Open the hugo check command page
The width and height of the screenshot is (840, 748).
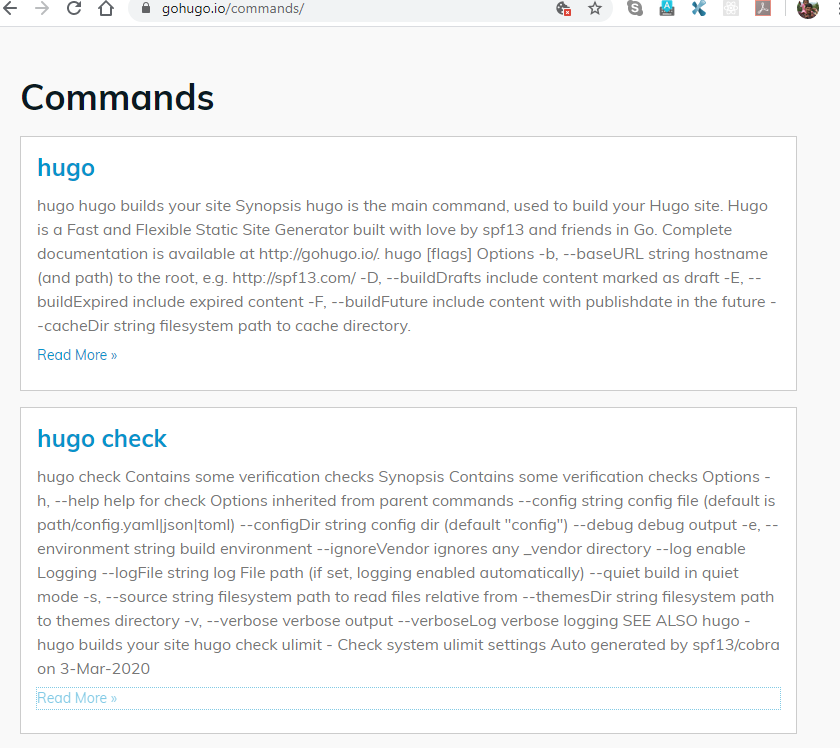pyautogui.click(x=102, y=438)
